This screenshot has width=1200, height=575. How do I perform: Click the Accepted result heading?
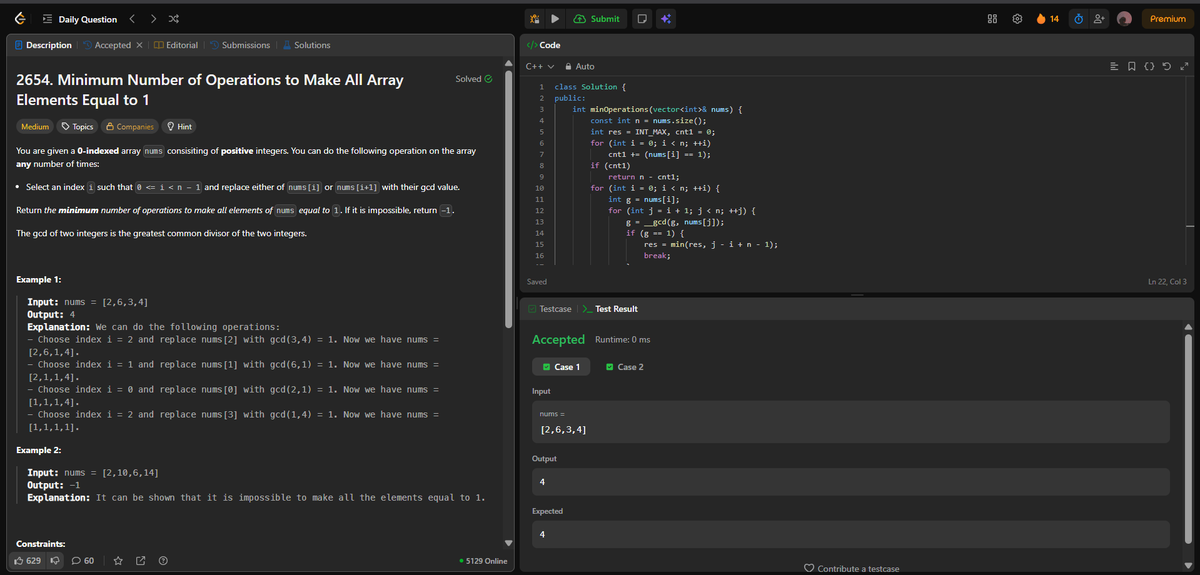pyautogui.click(x=558, y=340)
